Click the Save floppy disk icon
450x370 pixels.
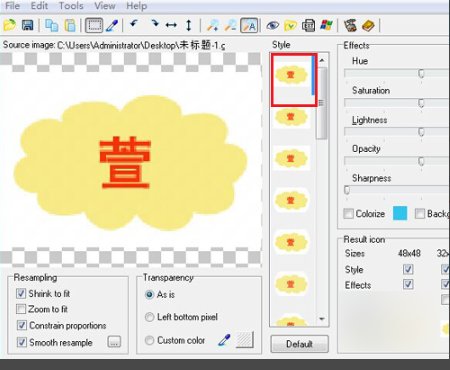[27, 25]
